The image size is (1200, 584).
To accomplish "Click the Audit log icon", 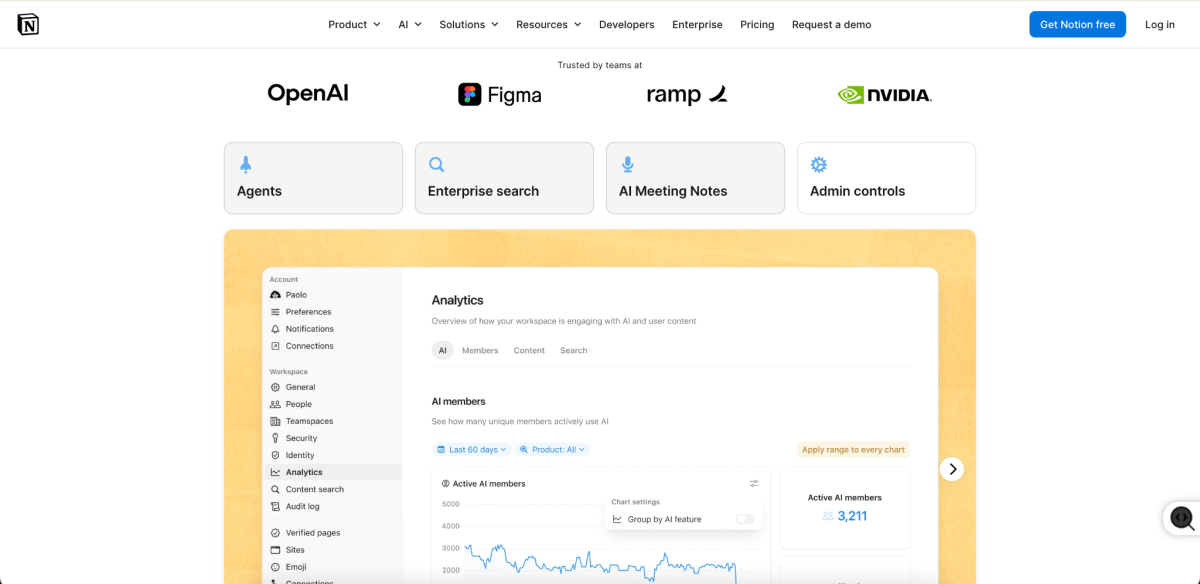I will [x=275, y=506].
